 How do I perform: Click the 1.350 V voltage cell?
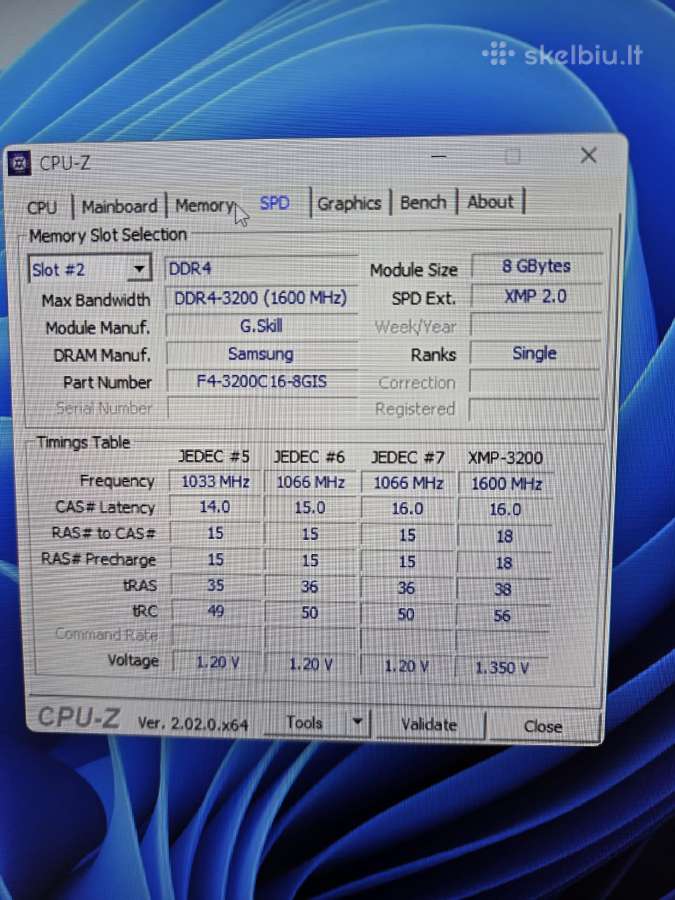click(x=502, y=668)
